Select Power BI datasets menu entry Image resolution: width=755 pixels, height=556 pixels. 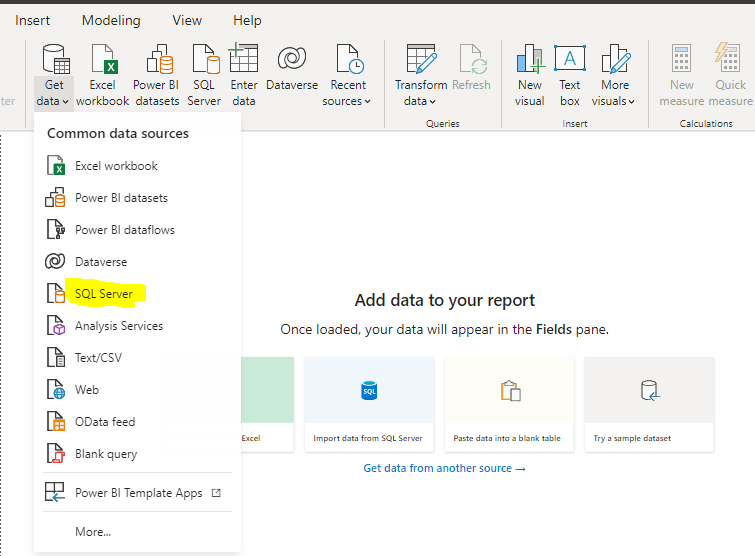click(x=137, y=198)
